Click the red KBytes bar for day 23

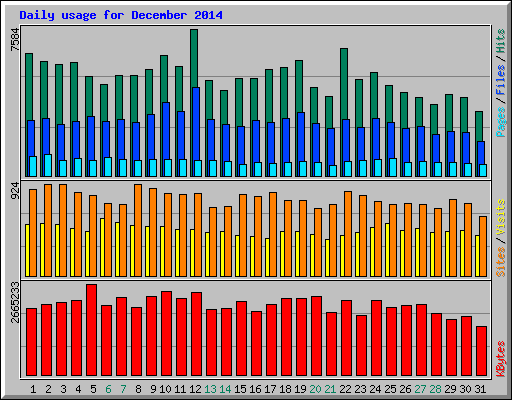362,345
